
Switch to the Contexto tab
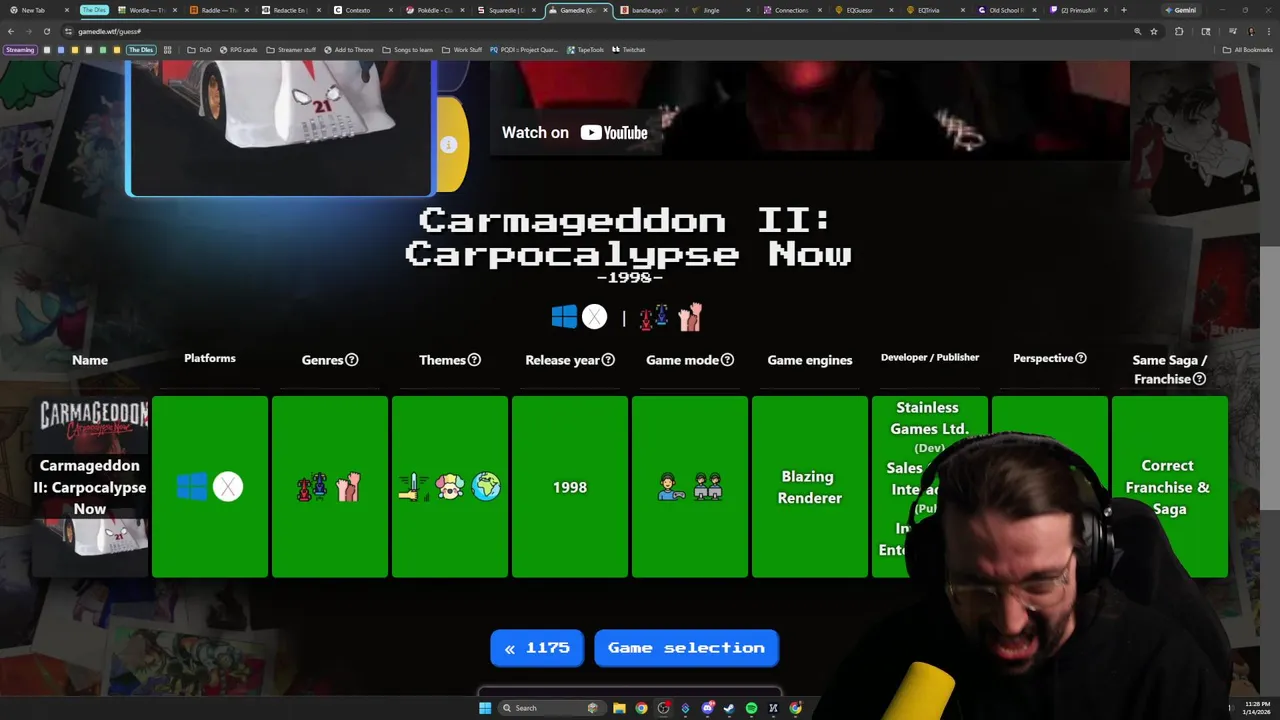click(x=363, y=10)
